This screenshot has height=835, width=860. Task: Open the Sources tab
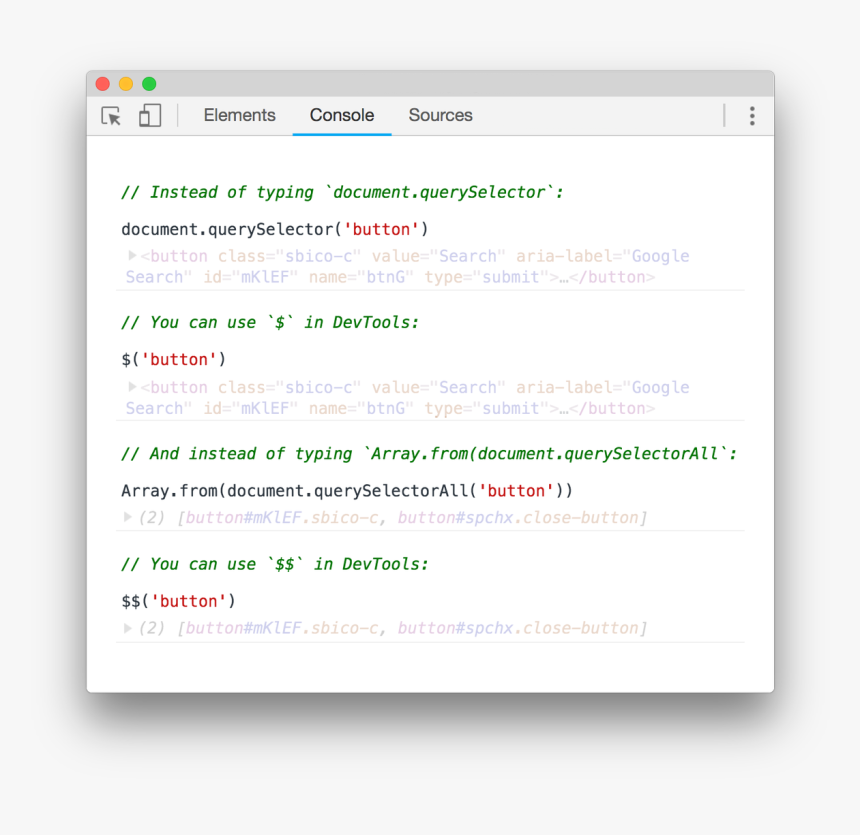click(x=440, y=115)
